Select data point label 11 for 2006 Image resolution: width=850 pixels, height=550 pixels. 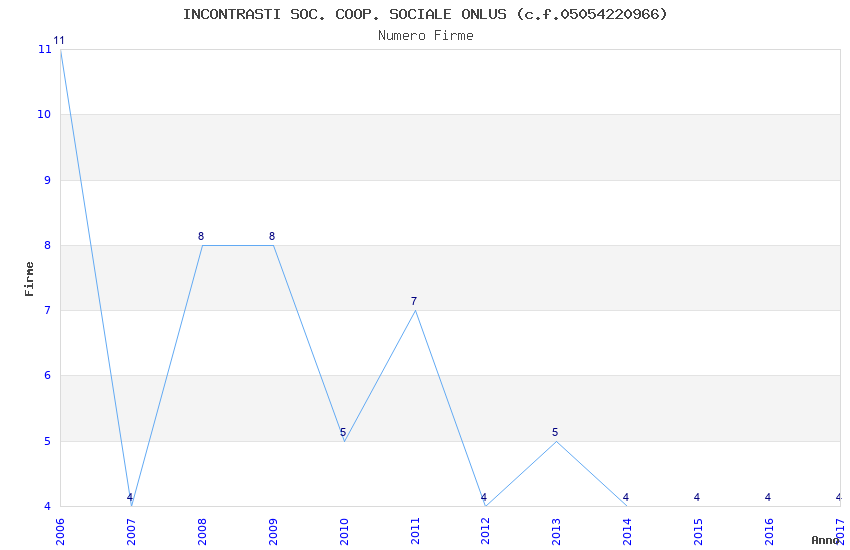tap(59, 41)
